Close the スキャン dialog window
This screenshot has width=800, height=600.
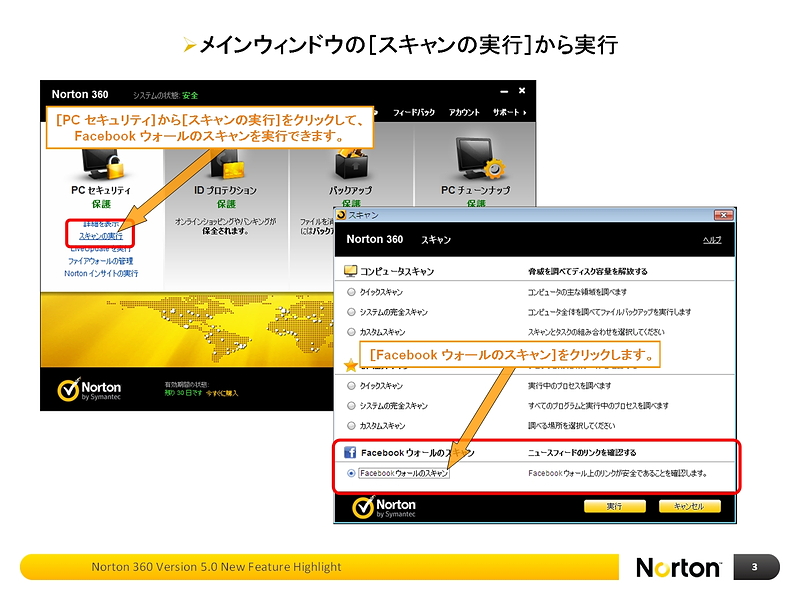click(x=723, y=215)
